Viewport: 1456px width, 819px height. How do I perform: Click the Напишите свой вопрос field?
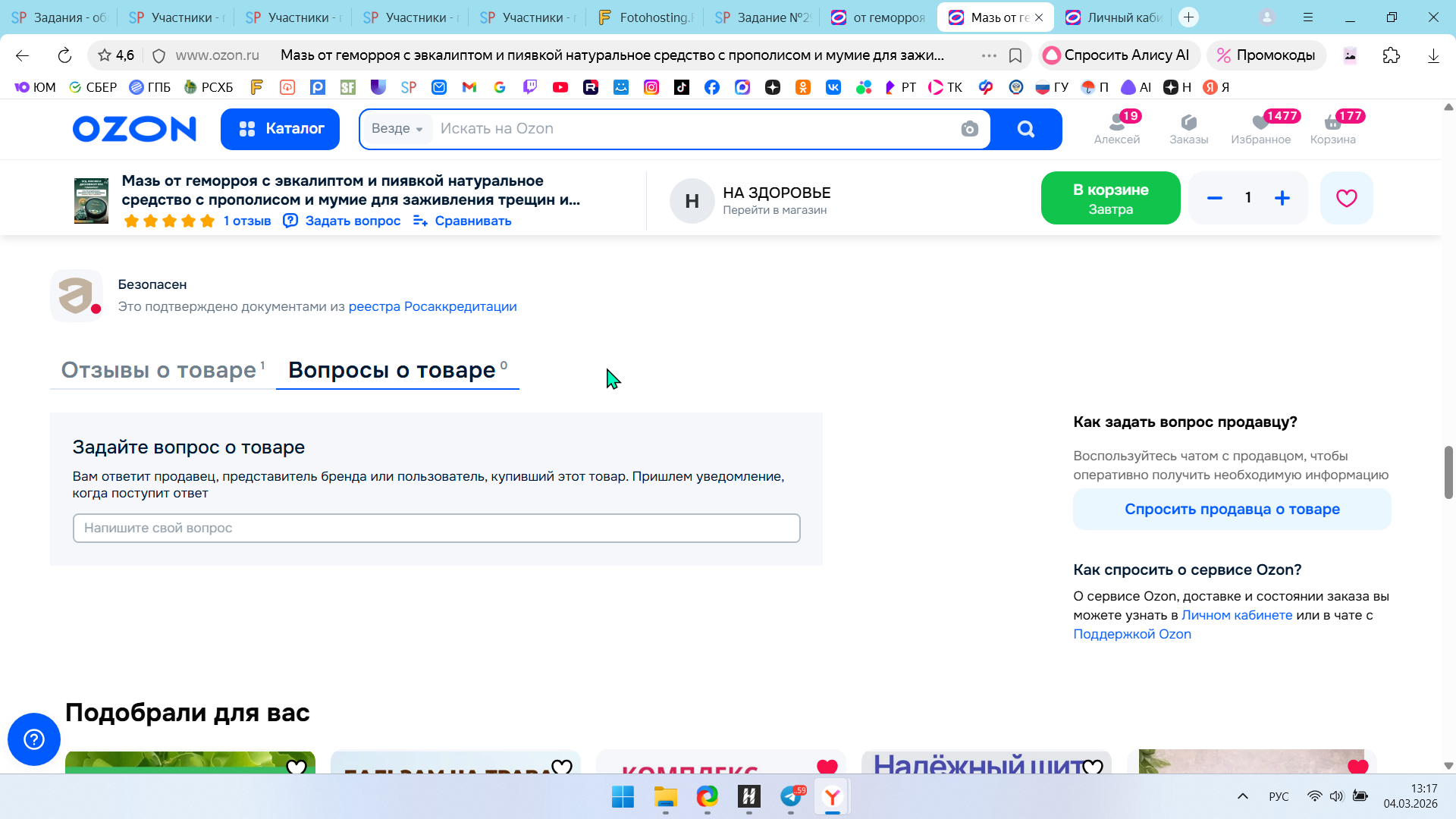tap(436, 528)
